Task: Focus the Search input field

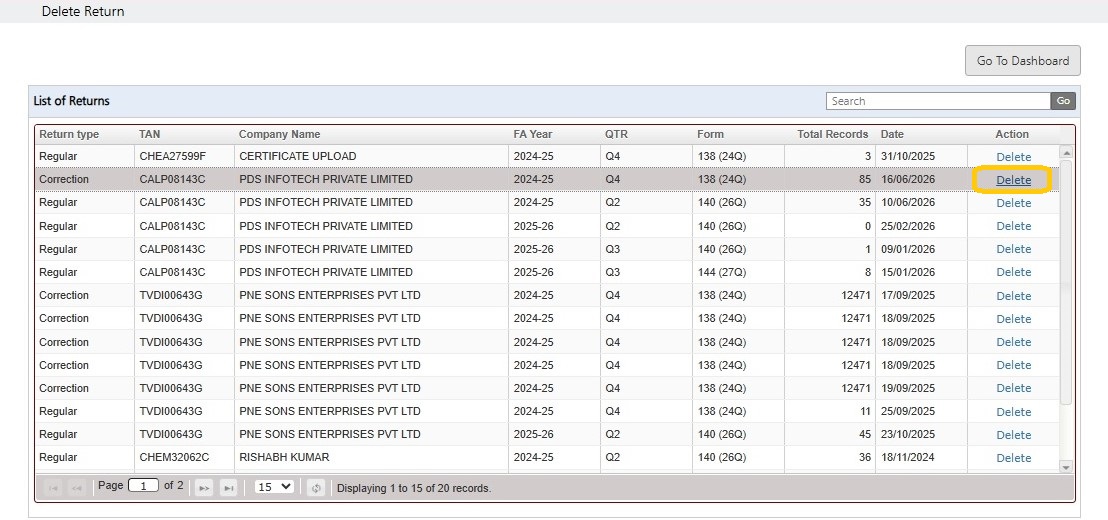Action: [x=938, y=101]
